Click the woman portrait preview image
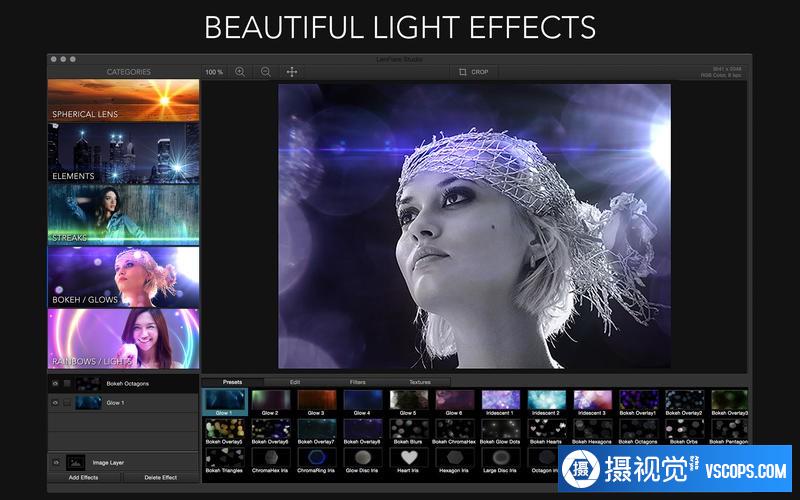 [474, 226]
